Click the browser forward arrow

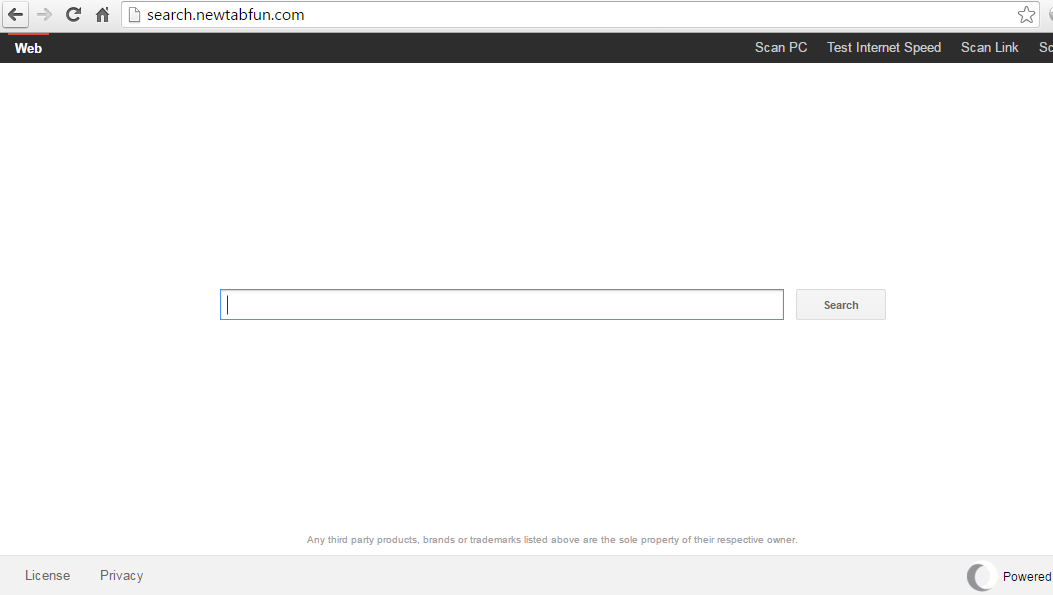click(44, 14)
